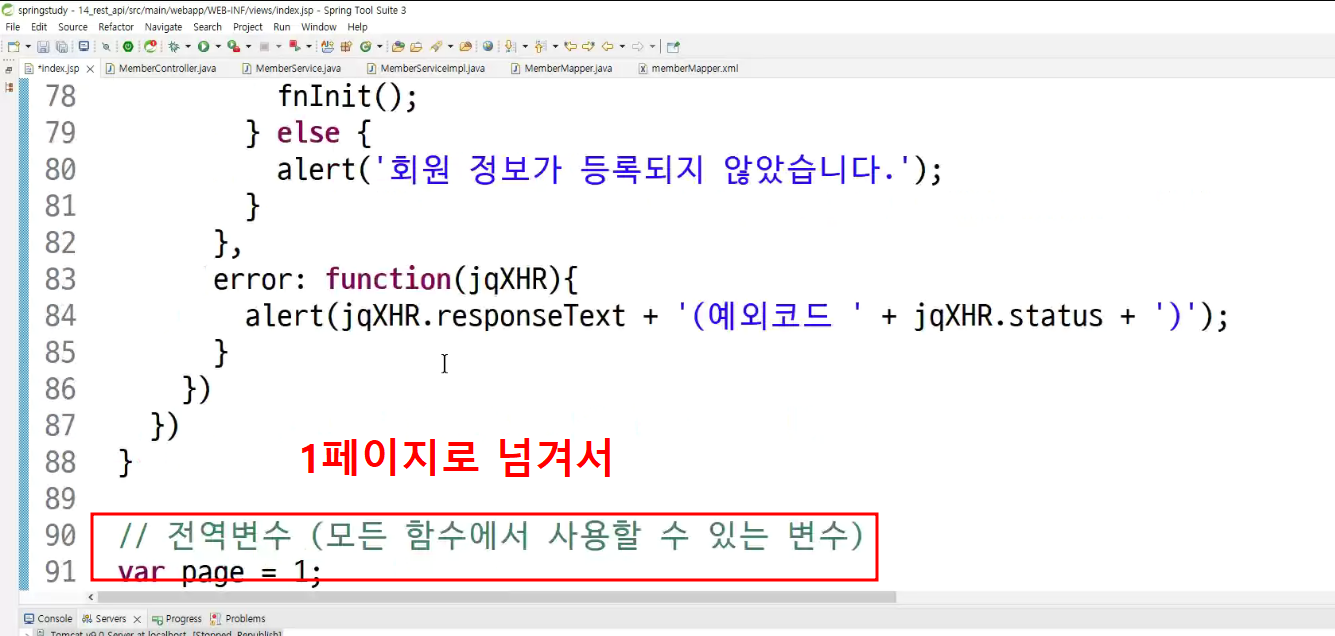Click the '} else {' line 79
Viewport: 1335px width, 636px height.
pyautogui.click(x=308, y=133)
